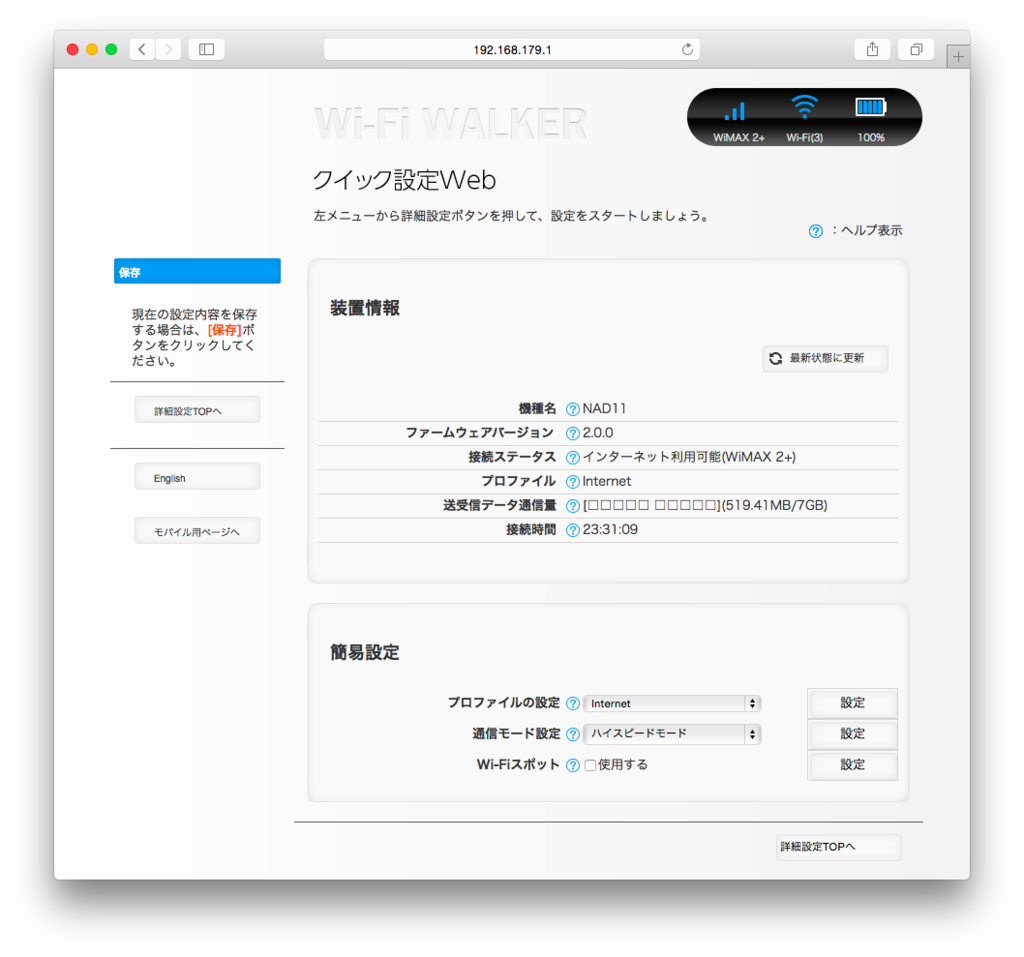Open the プロファイルの設定 Internet dropdown
The height and width of the screenshot is (957, 1024).
point(672,704)
